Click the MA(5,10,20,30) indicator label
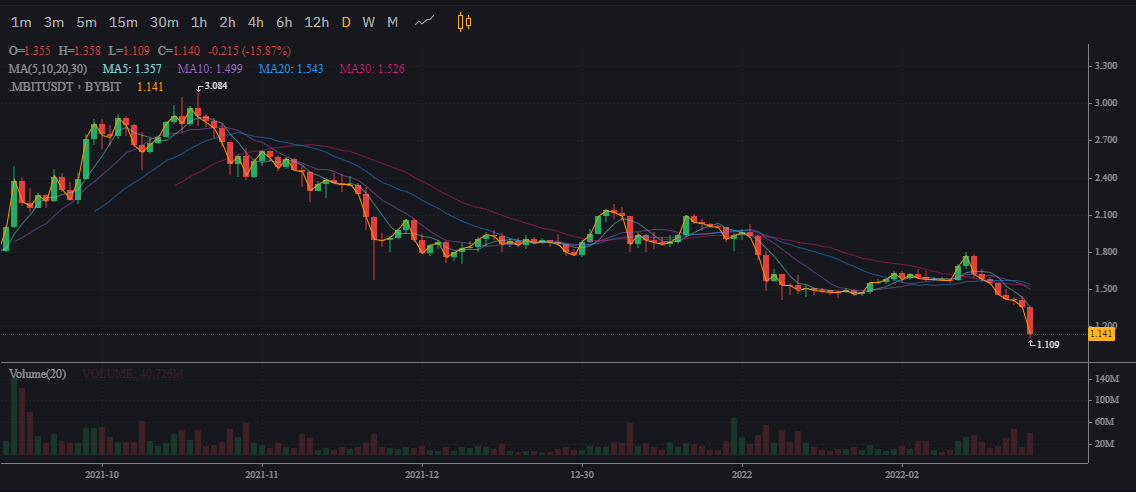This screenshot has width=1136, height=492. click(48, 69)
